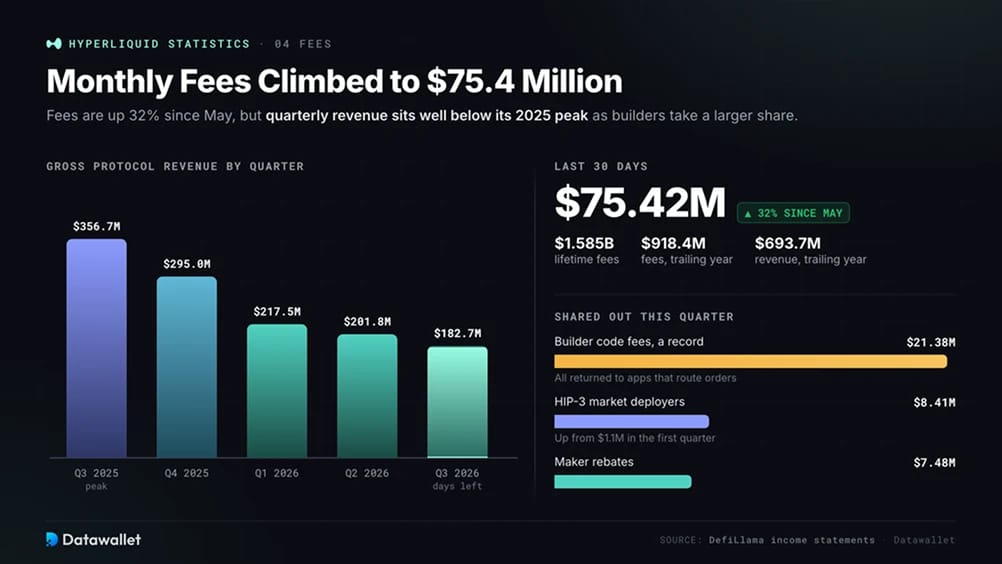
Task: Click the '$295.0M' bar label
Action: tap(187, 264)
